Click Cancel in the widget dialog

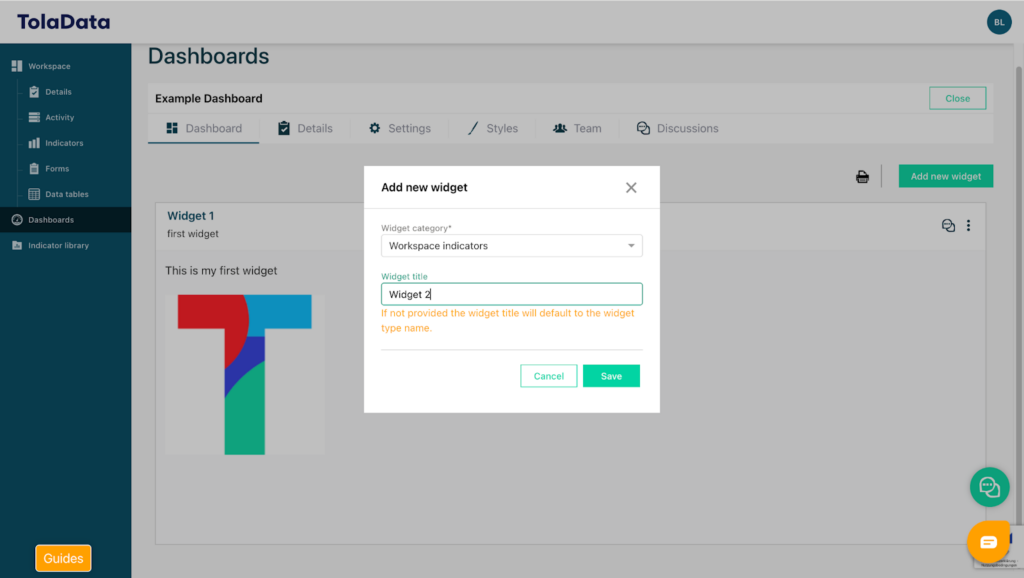click(548, 376)
